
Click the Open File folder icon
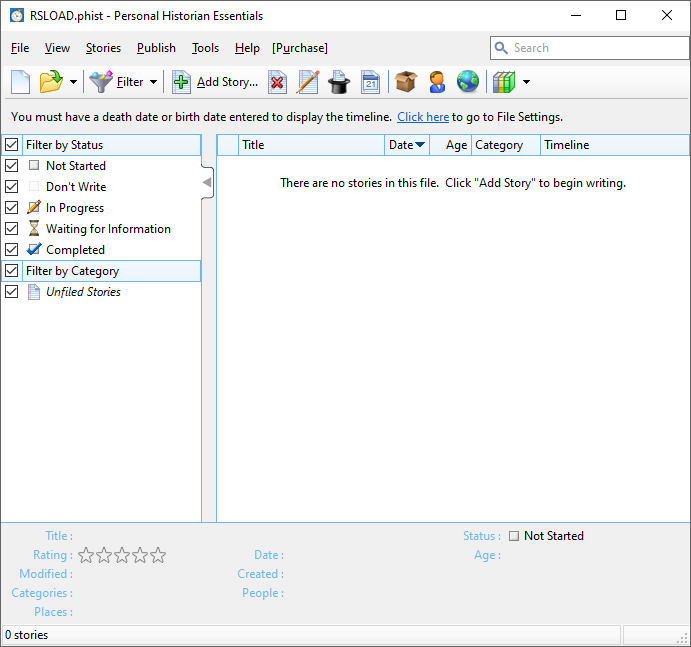(51, 82)
